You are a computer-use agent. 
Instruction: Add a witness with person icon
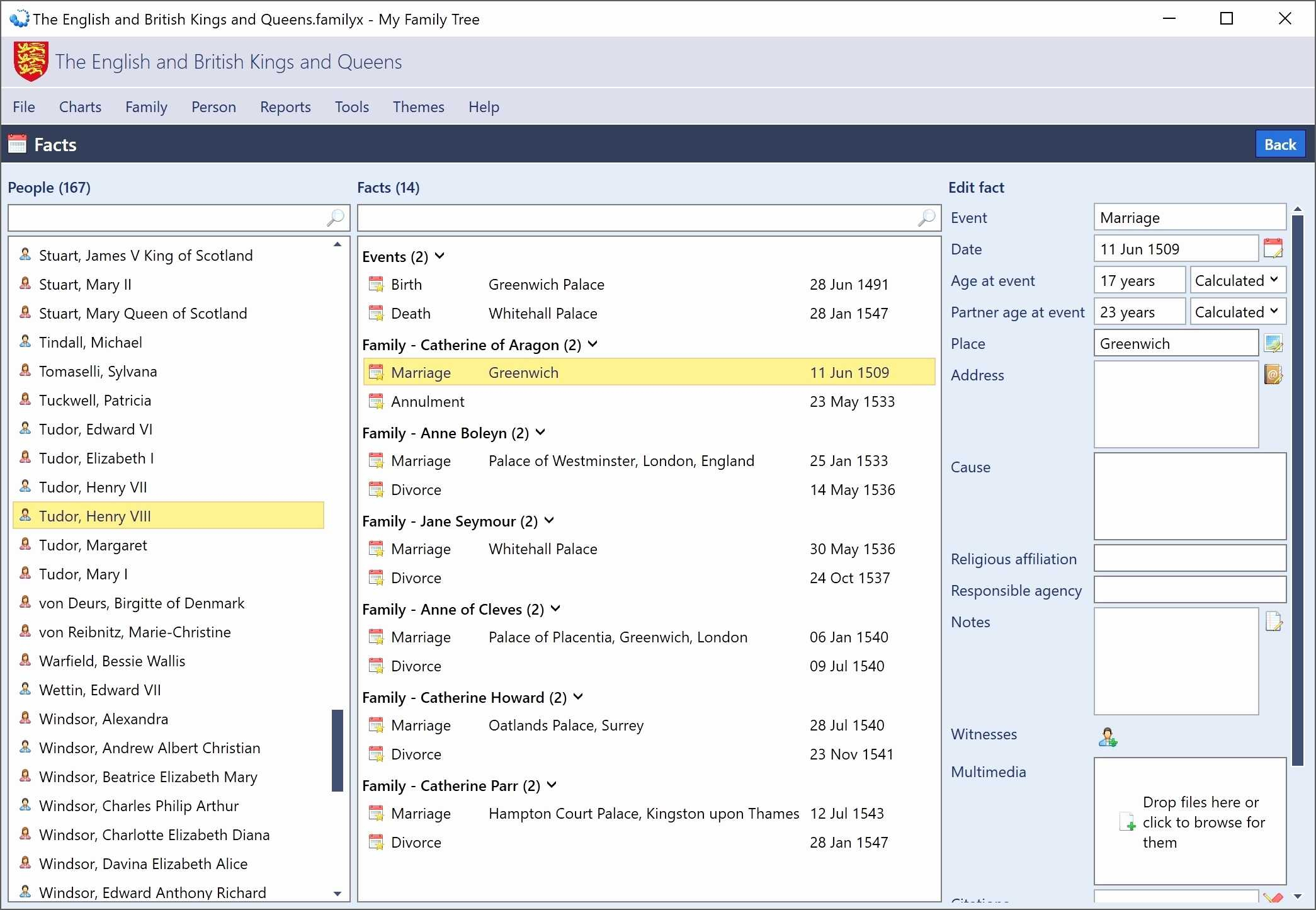[1108, 736]
